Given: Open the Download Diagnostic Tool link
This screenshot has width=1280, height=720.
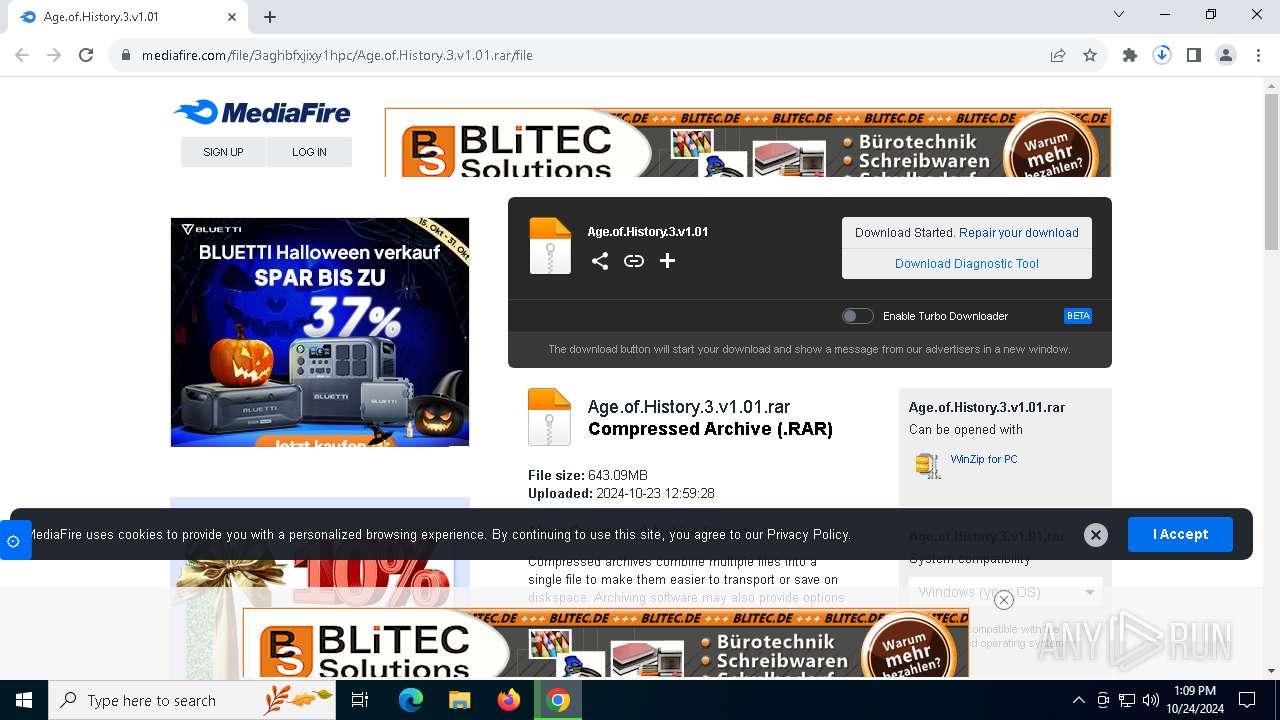Looking at the screenshot, I should (967, 264).
